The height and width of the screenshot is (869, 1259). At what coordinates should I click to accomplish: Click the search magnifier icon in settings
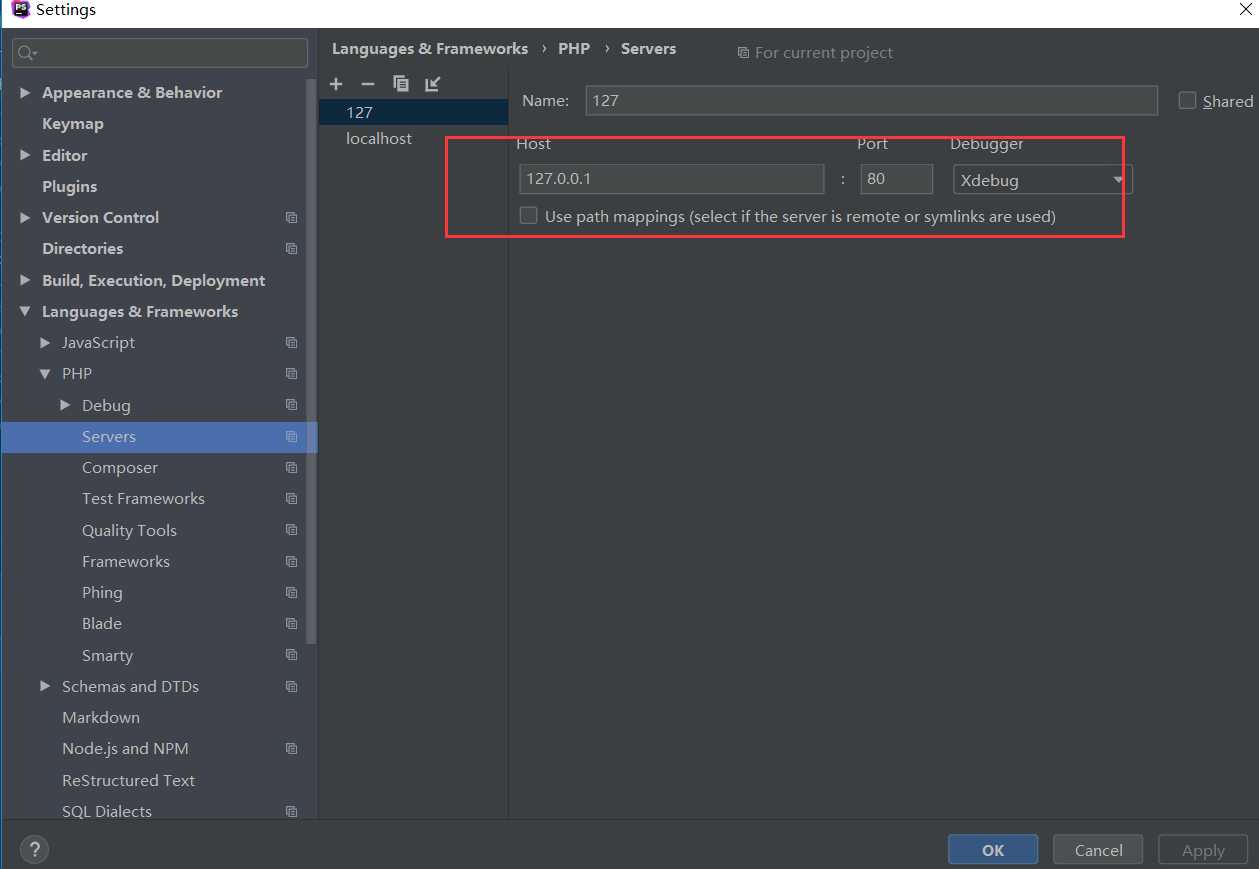[x=27, y=53]
